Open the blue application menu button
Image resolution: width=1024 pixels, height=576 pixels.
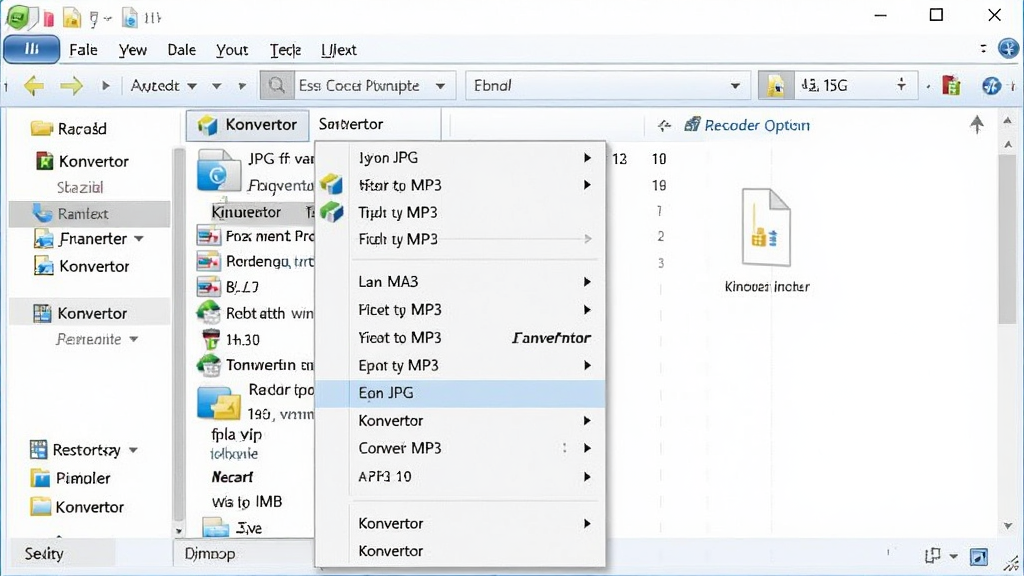point(31,50)
